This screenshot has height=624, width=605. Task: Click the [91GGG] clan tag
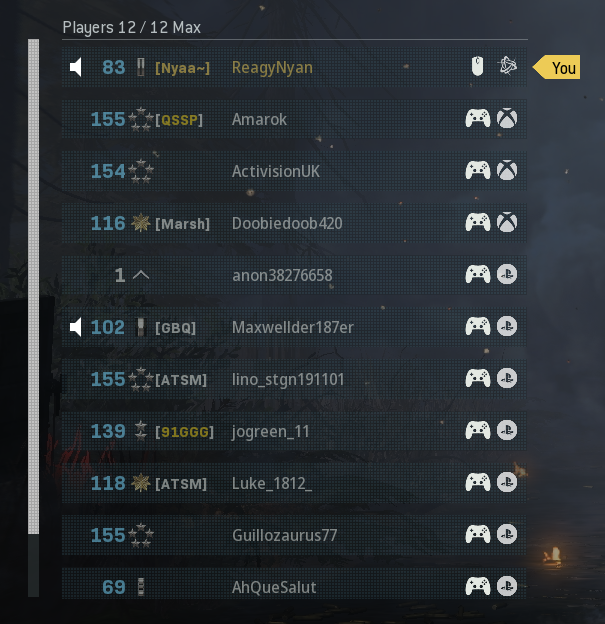[x=184, y=432]
